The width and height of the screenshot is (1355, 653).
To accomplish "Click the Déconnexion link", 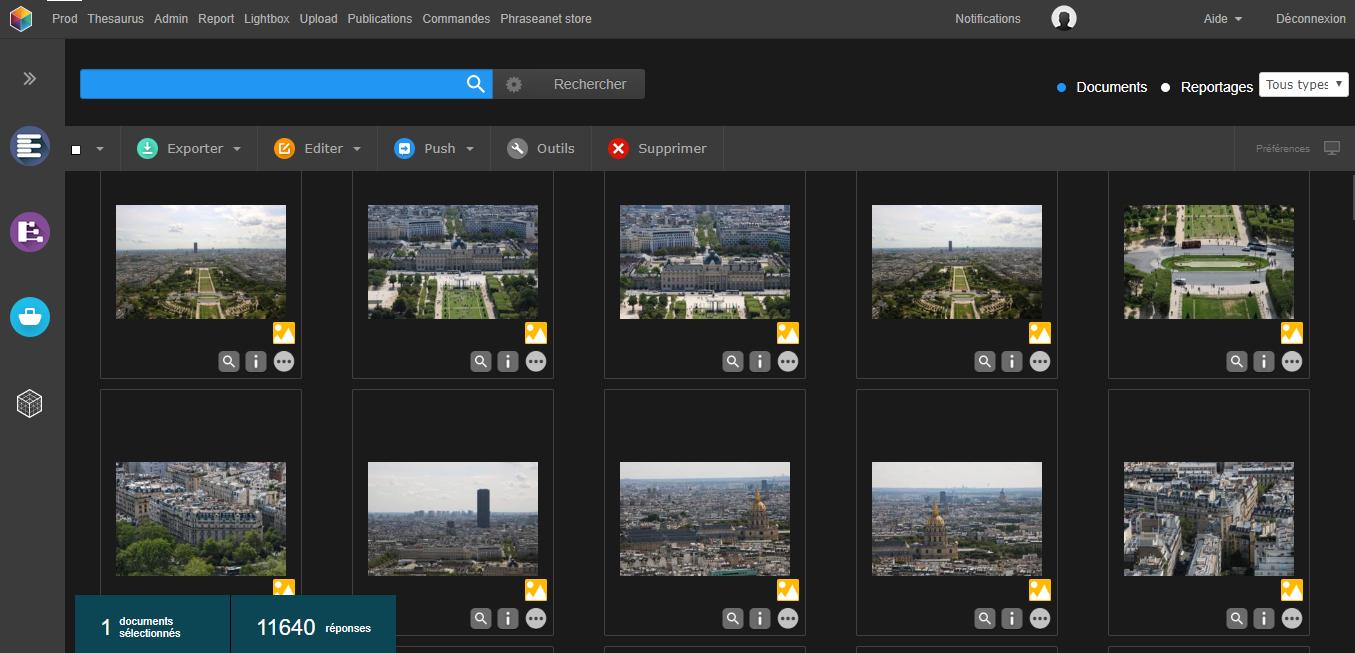I will [1311, 19].
